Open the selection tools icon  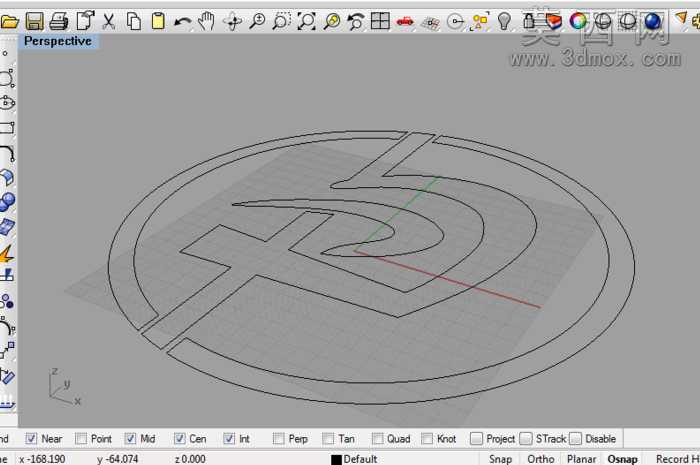[479, 21]
